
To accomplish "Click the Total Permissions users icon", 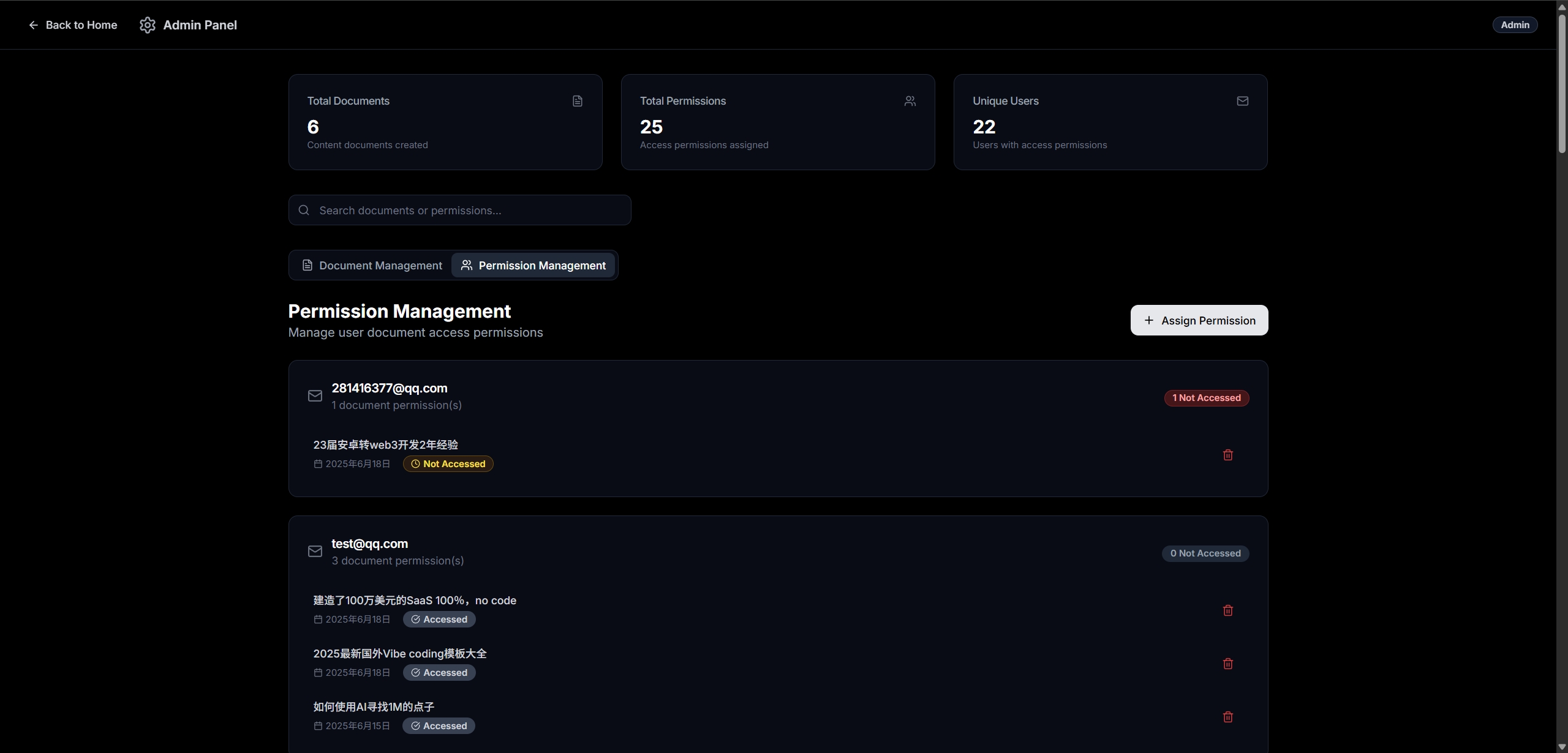I will point(910,101).
